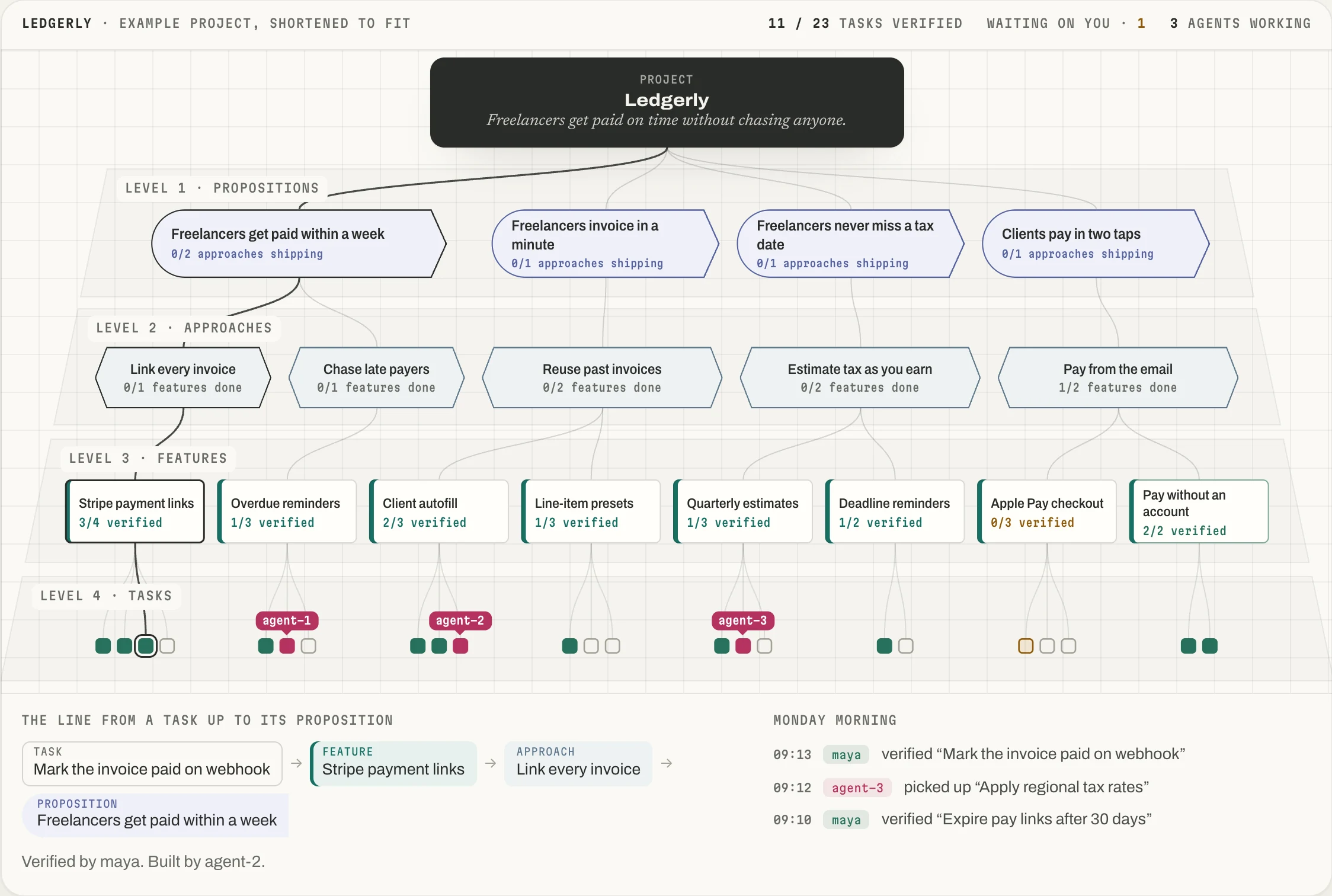Viewport: 1332px width, 896px height.
Task: Select the Stripe payment links feature card
Action: [x=135, y=511]
